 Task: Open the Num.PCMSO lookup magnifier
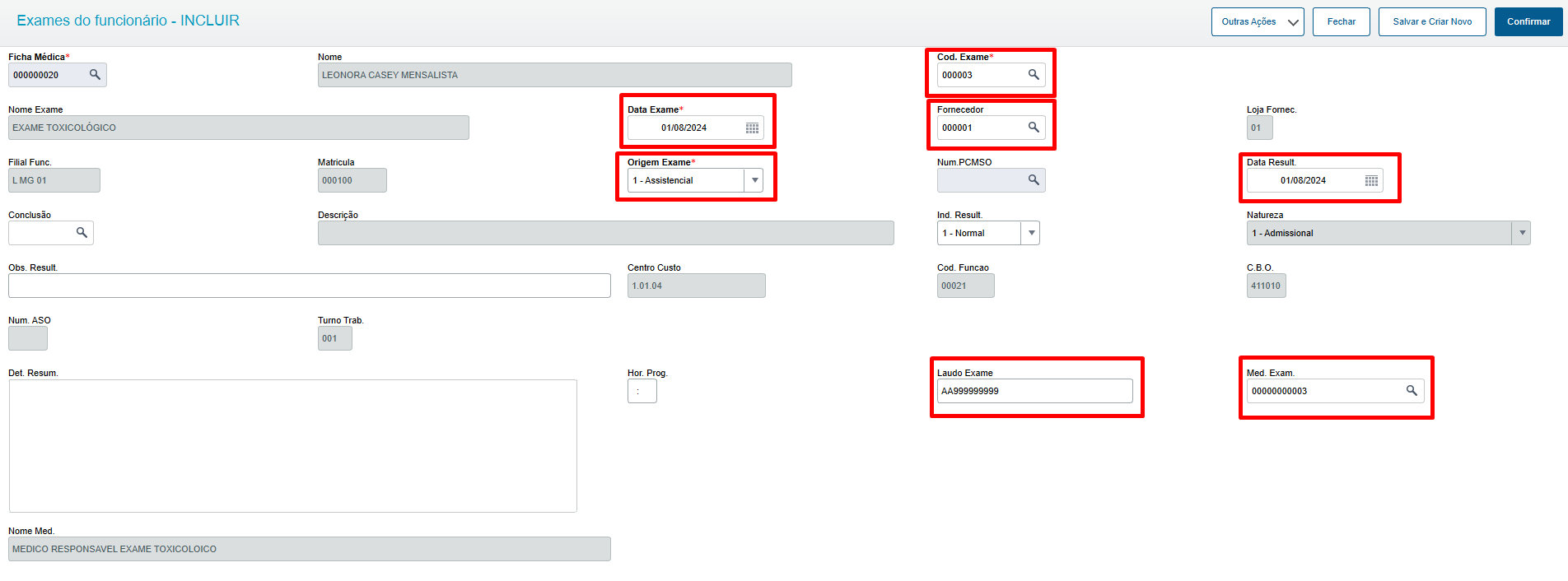tap(1034, 180)
